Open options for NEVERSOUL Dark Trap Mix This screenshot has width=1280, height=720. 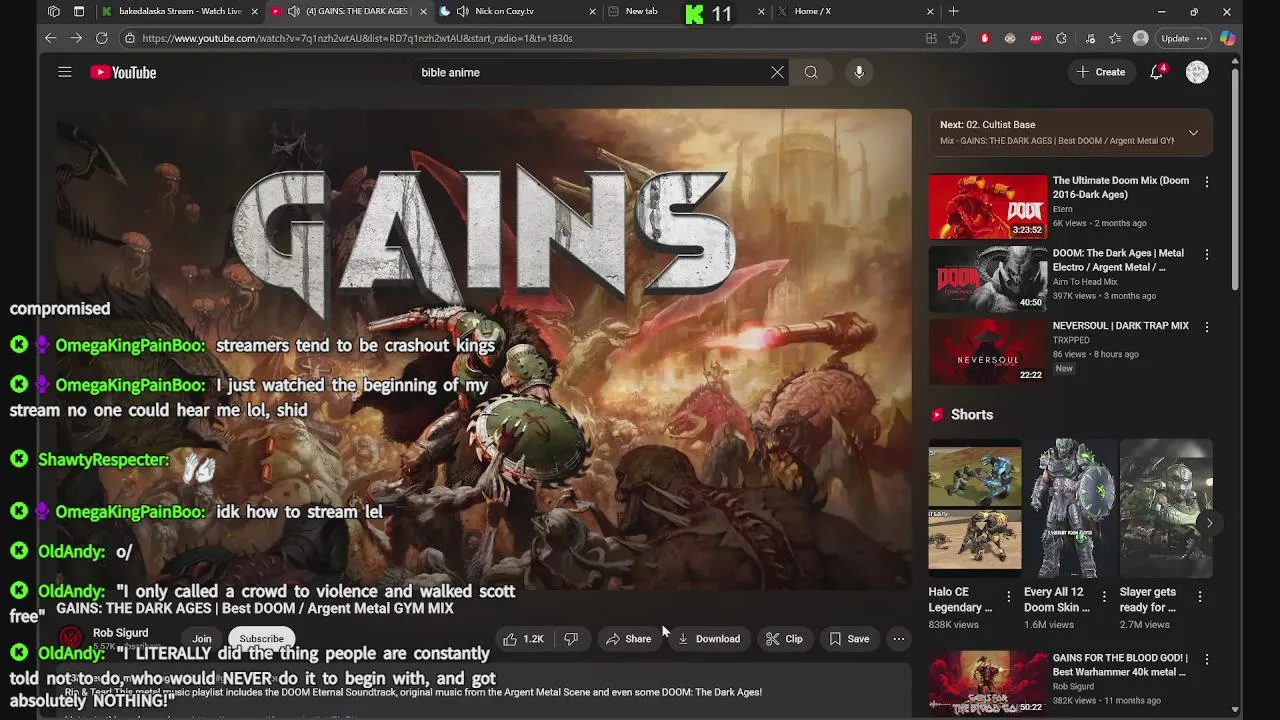tap(1207, 327)
